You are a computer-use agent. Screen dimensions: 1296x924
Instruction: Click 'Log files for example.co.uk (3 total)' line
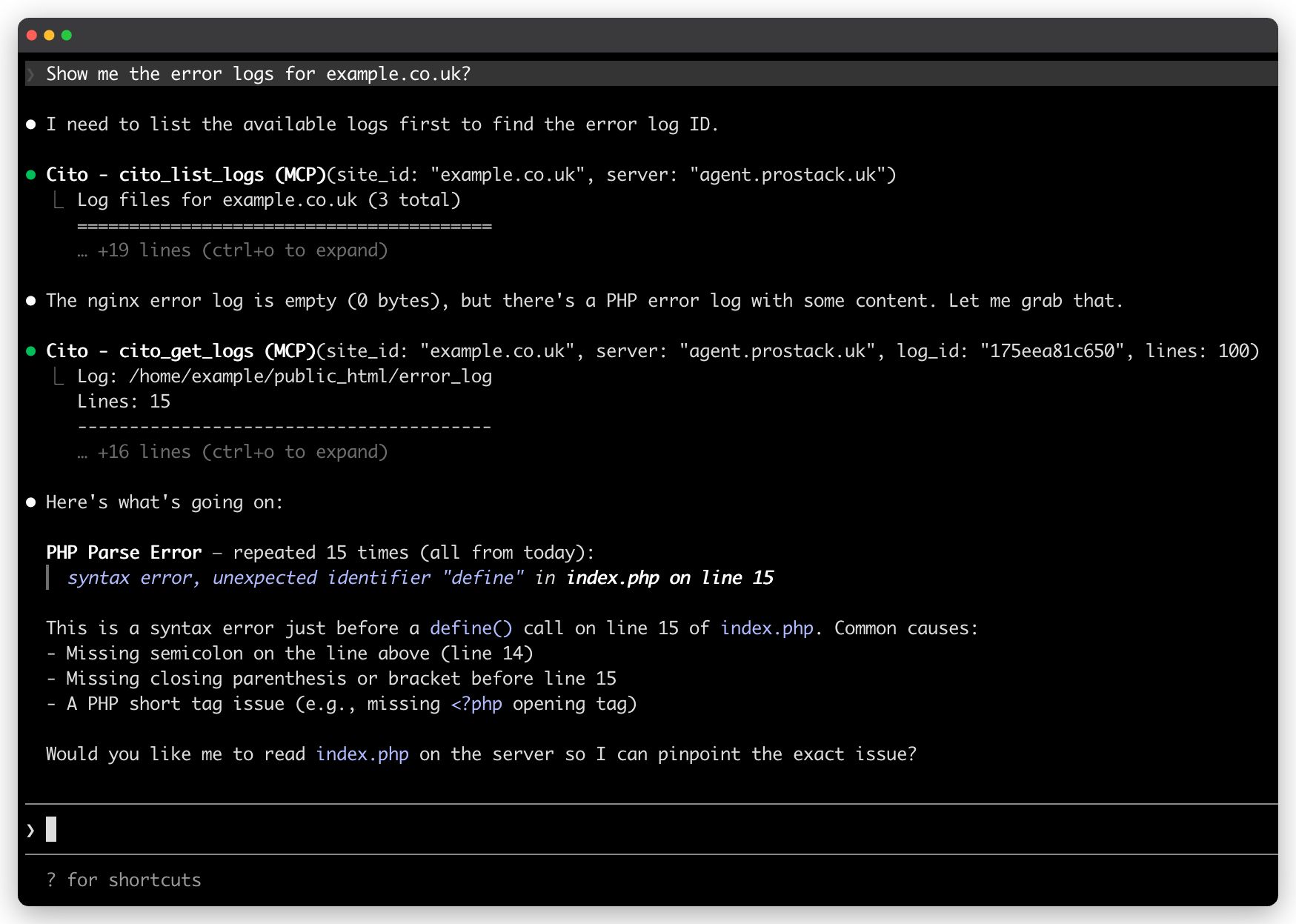click(x=269, y=200)
